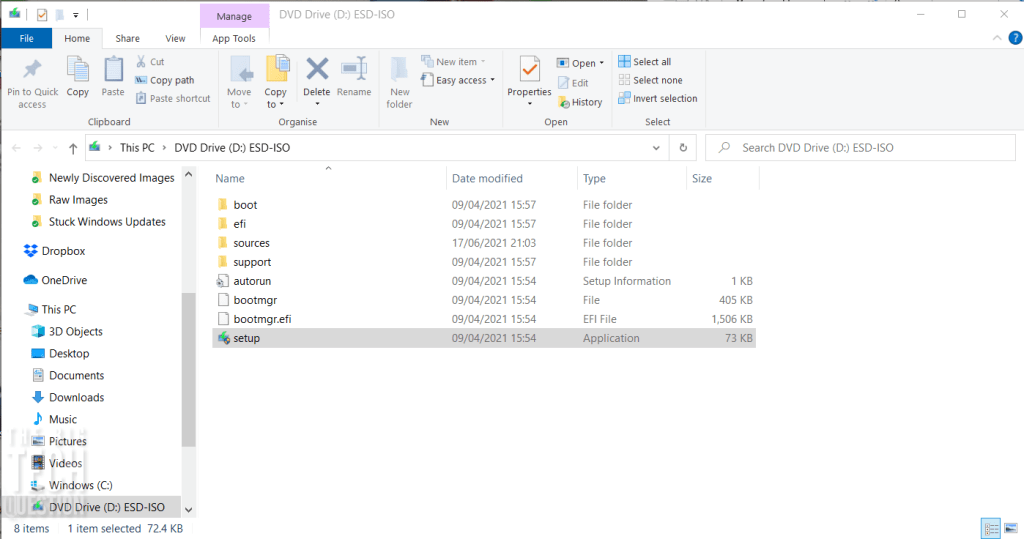The height and width of the screenshot is (539, 1024).
Task: Click the navigation pane scroll down arrow
Action: pyautogui.click(x=189, y=510)
